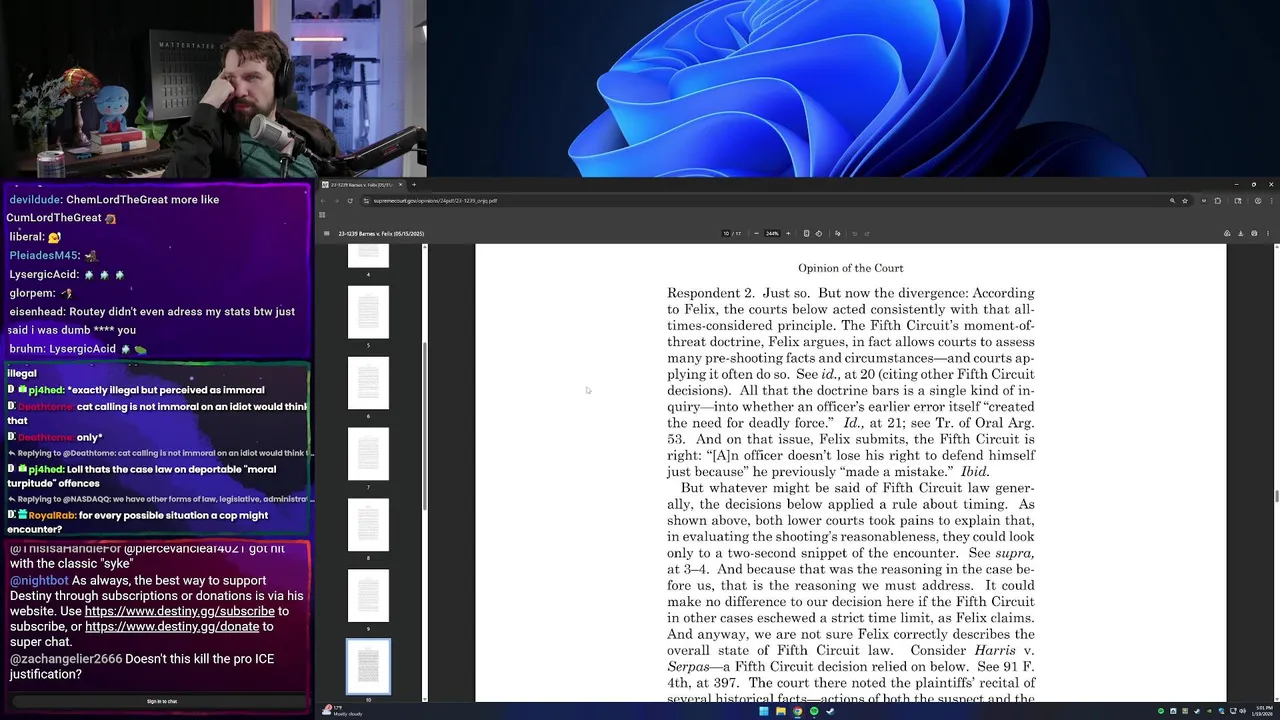This screenshot has height=720, width=1280.
Task: Open Steam from taskbar
Action: (830, 711)
